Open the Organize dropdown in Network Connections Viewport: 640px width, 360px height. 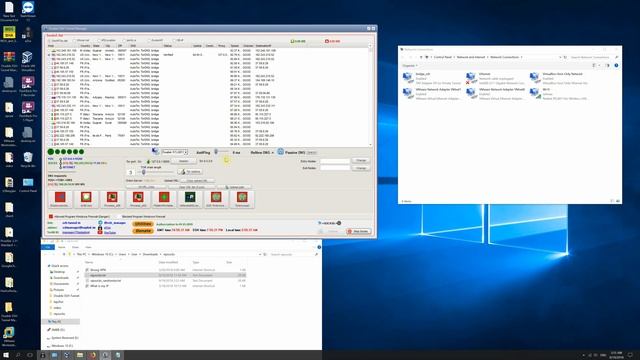[x=410, y=65]
